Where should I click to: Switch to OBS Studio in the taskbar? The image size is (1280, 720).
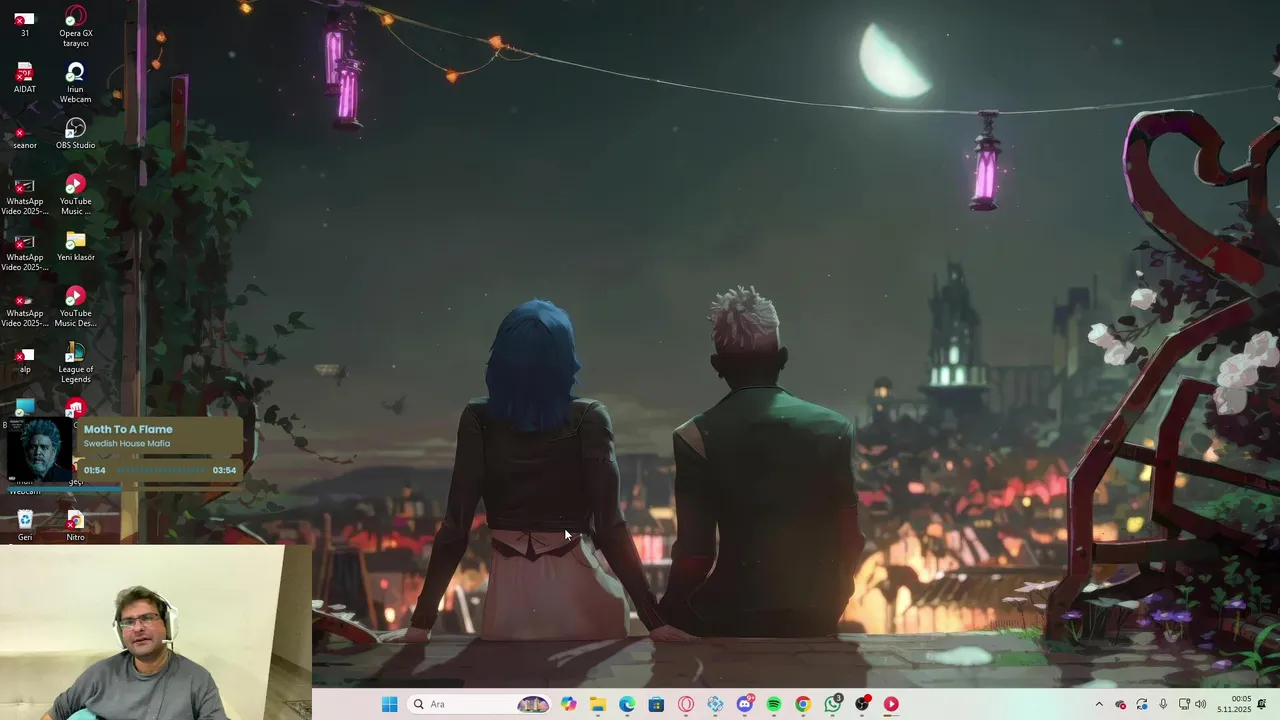[862, 704]
